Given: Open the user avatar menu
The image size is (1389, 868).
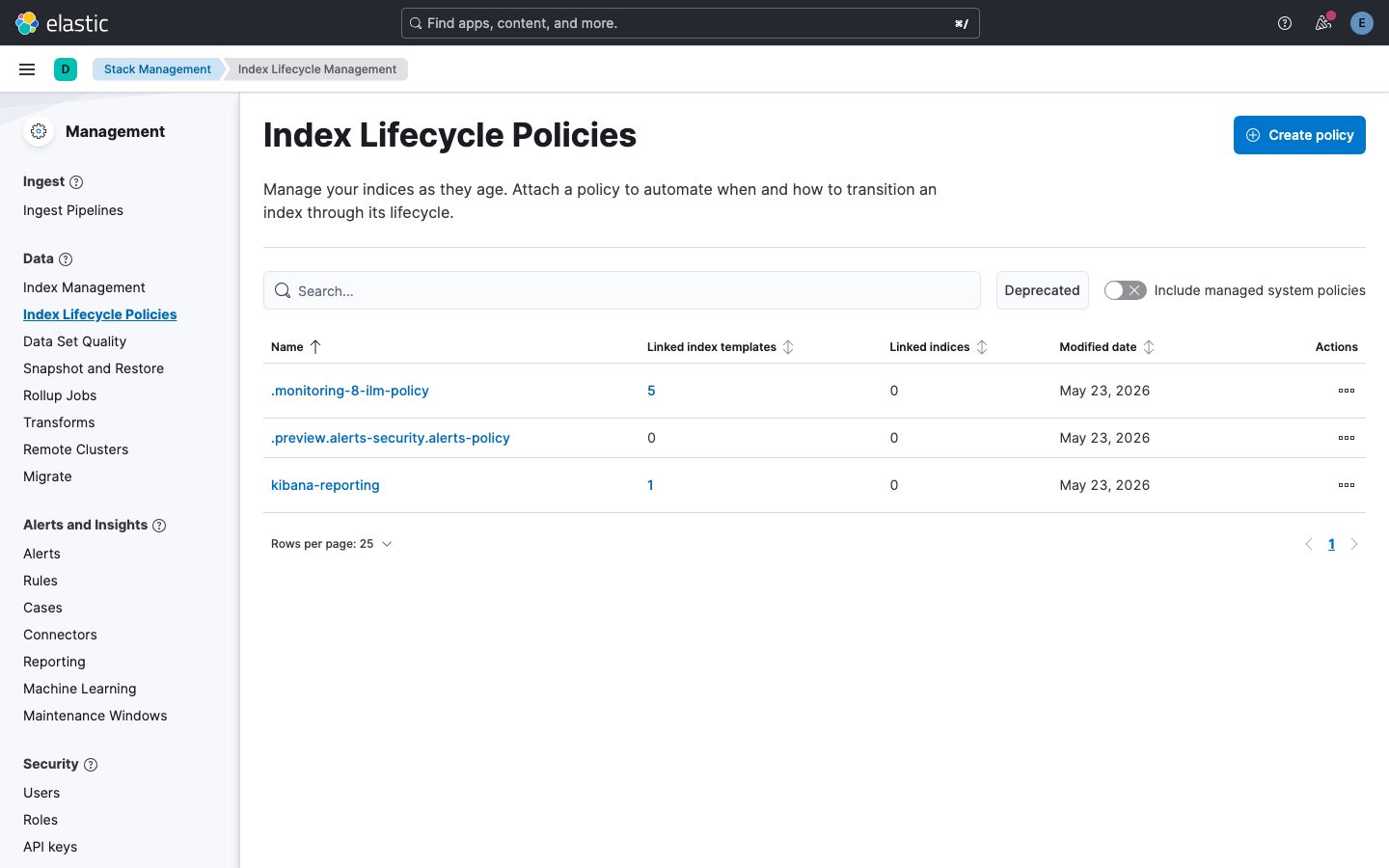Looking at the screenshot, I should click(1362, 23).
